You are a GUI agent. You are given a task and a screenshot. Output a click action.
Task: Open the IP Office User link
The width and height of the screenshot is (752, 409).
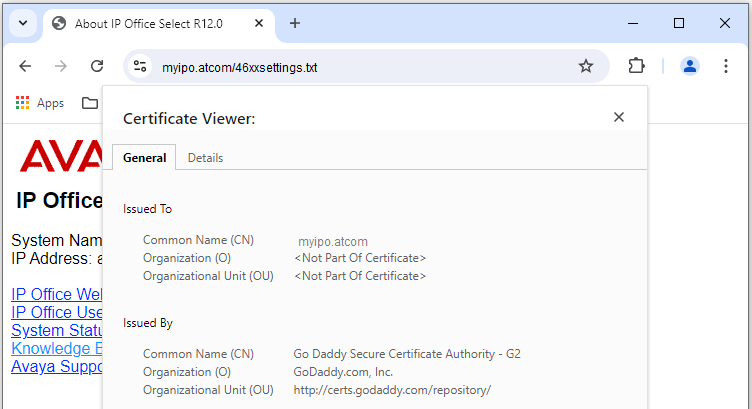coord(57,313)
